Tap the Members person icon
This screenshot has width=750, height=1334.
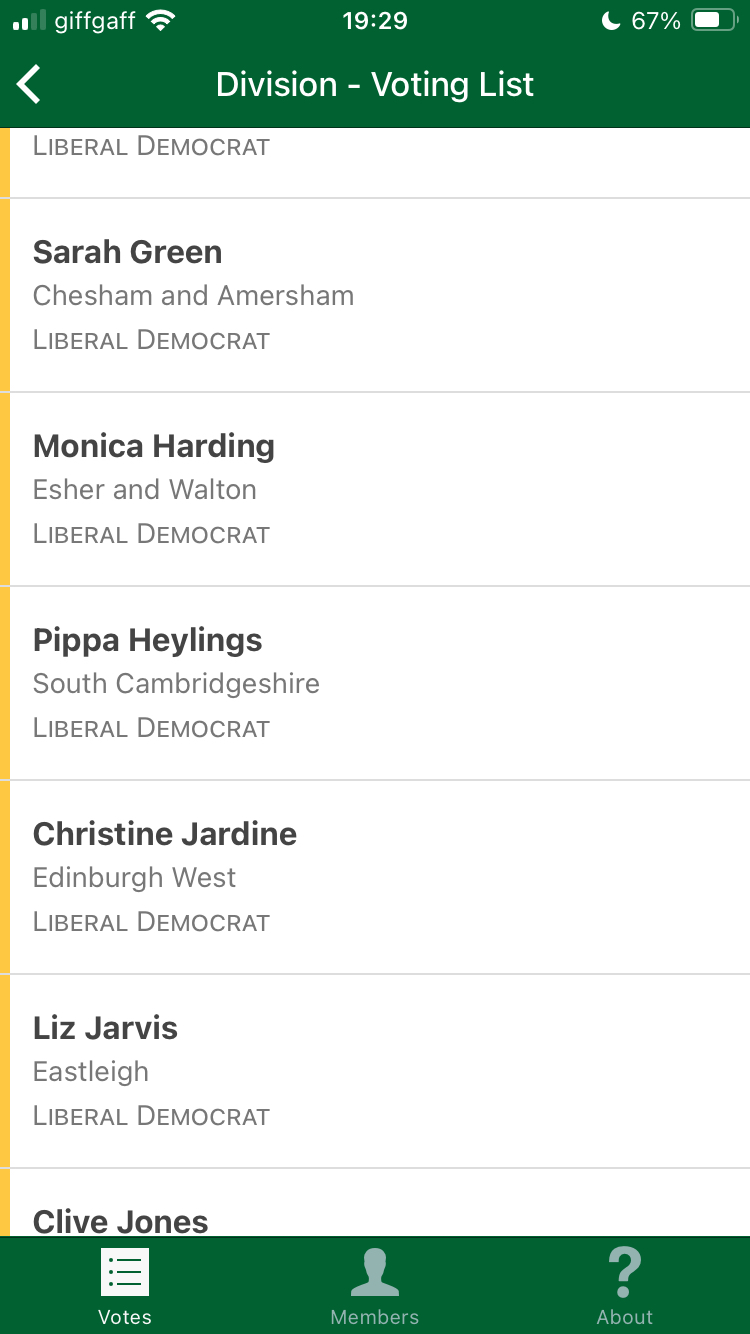(x=375, y=1272)
